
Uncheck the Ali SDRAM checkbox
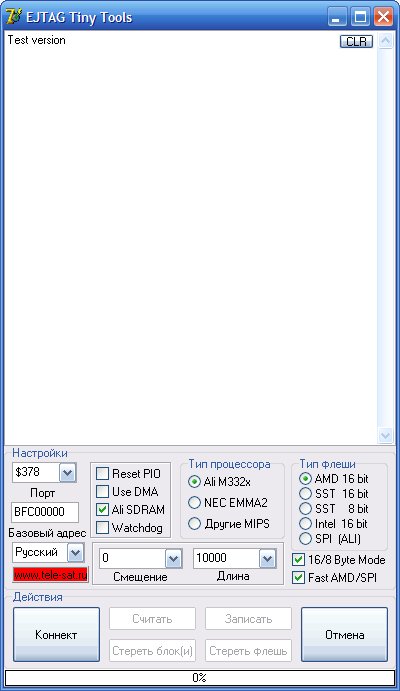coord(102,509)
